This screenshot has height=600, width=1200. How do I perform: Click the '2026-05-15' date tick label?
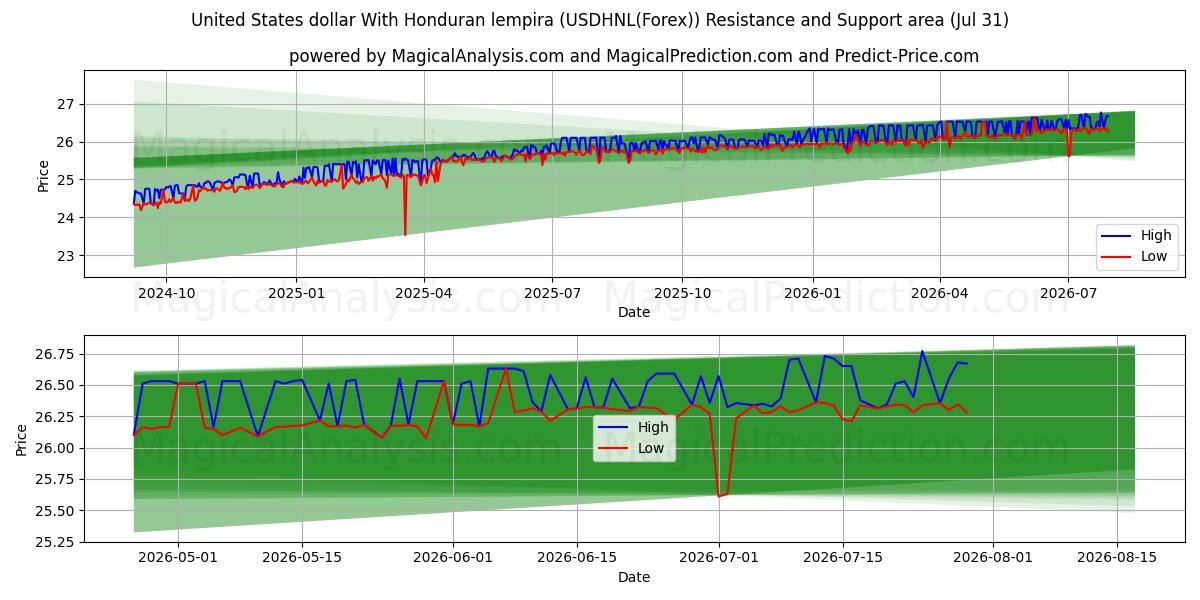(x=302, y=559)
